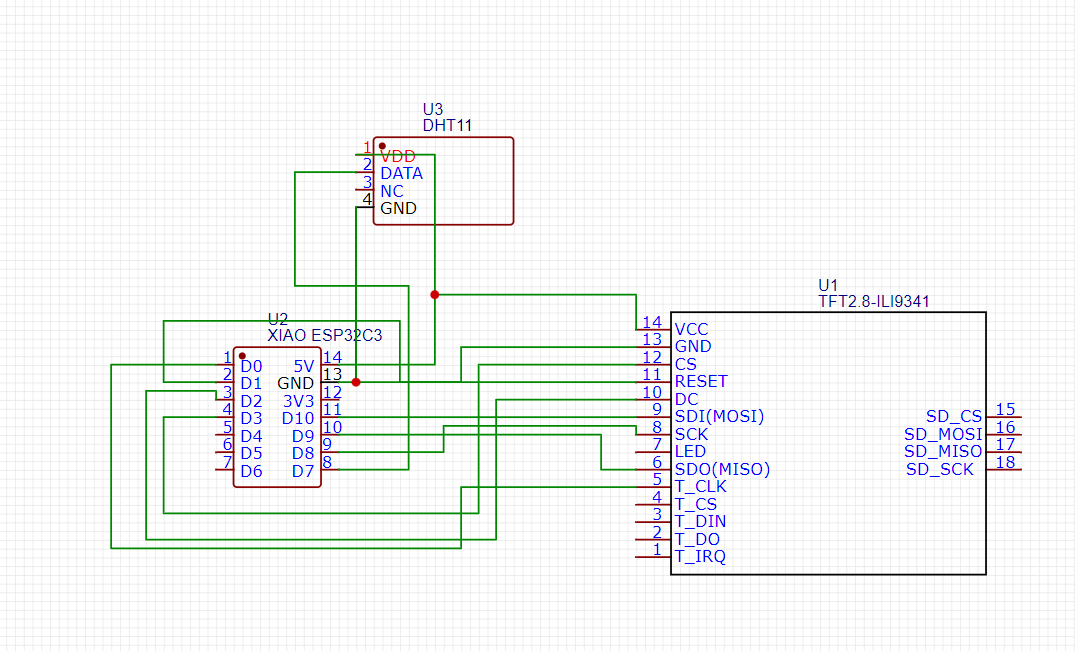Click the GND pin label on DHT11
The image size is (1075, 651).
tap(398, 208)
